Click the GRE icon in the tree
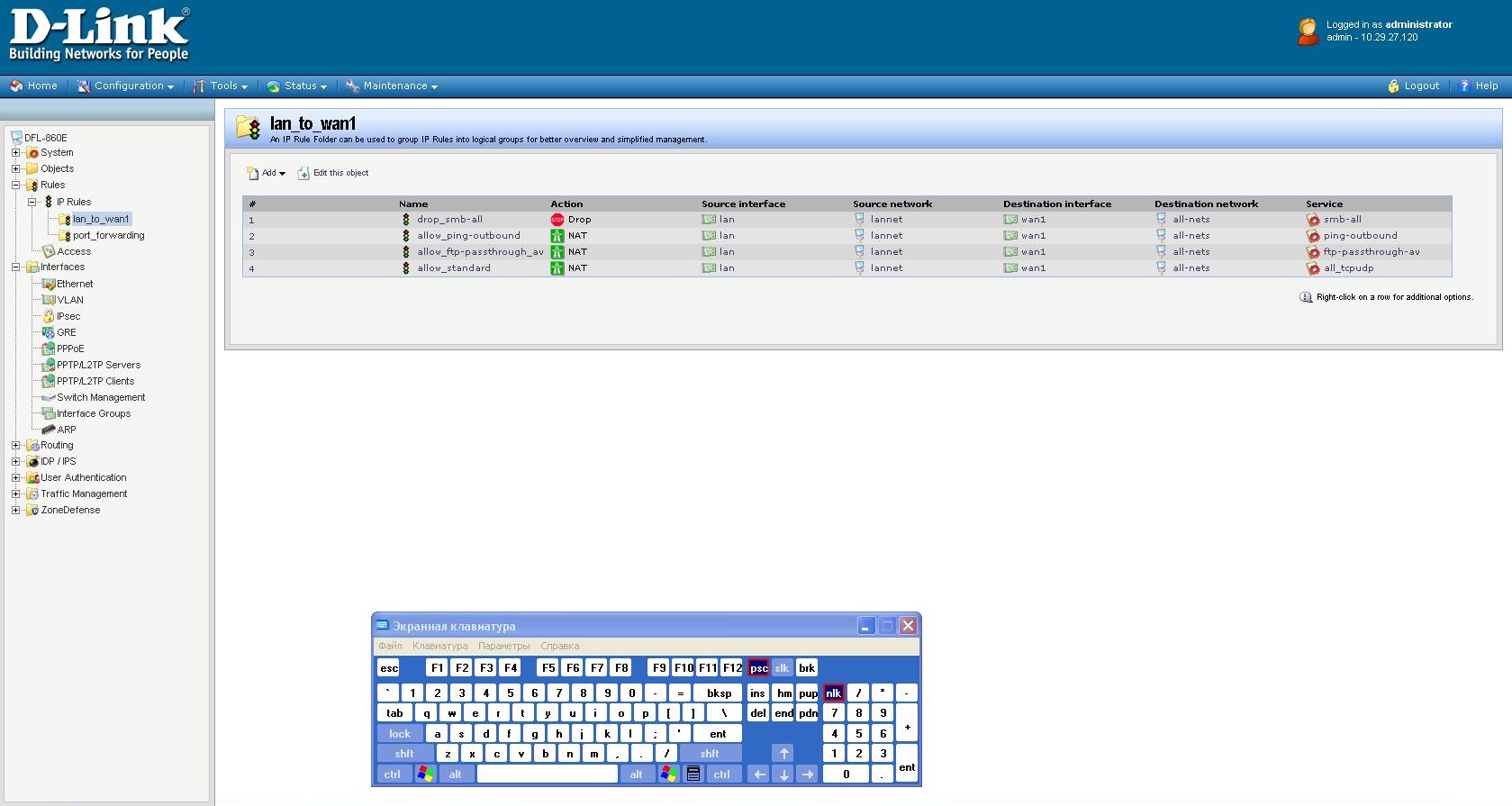The image size is (1512, 806). [x=49, y=332]
